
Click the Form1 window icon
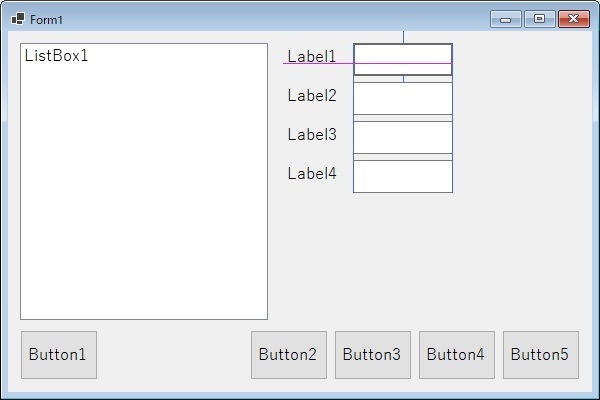click(18, 19)
